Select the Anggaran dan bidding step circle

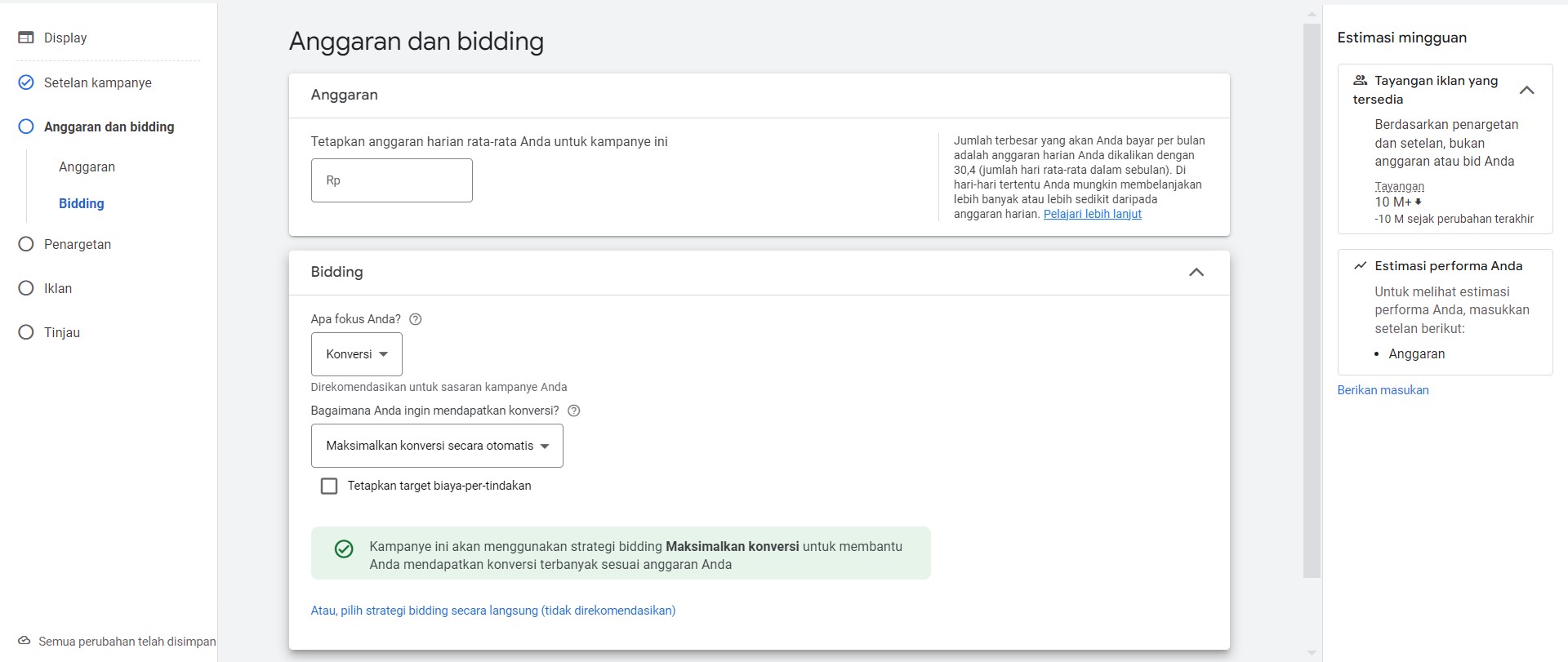26,127
